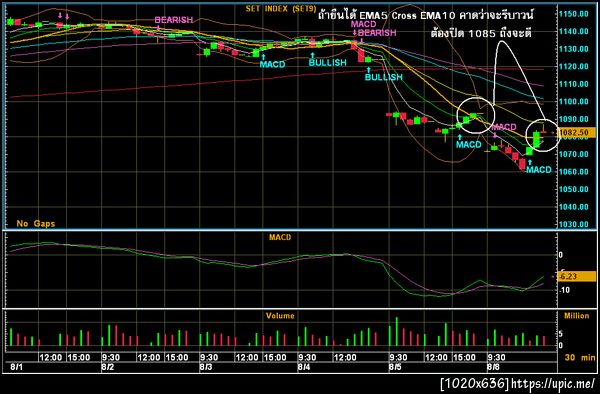Click the Thai note mentioning EMA5 Cross EMA10

coord(426,16)
